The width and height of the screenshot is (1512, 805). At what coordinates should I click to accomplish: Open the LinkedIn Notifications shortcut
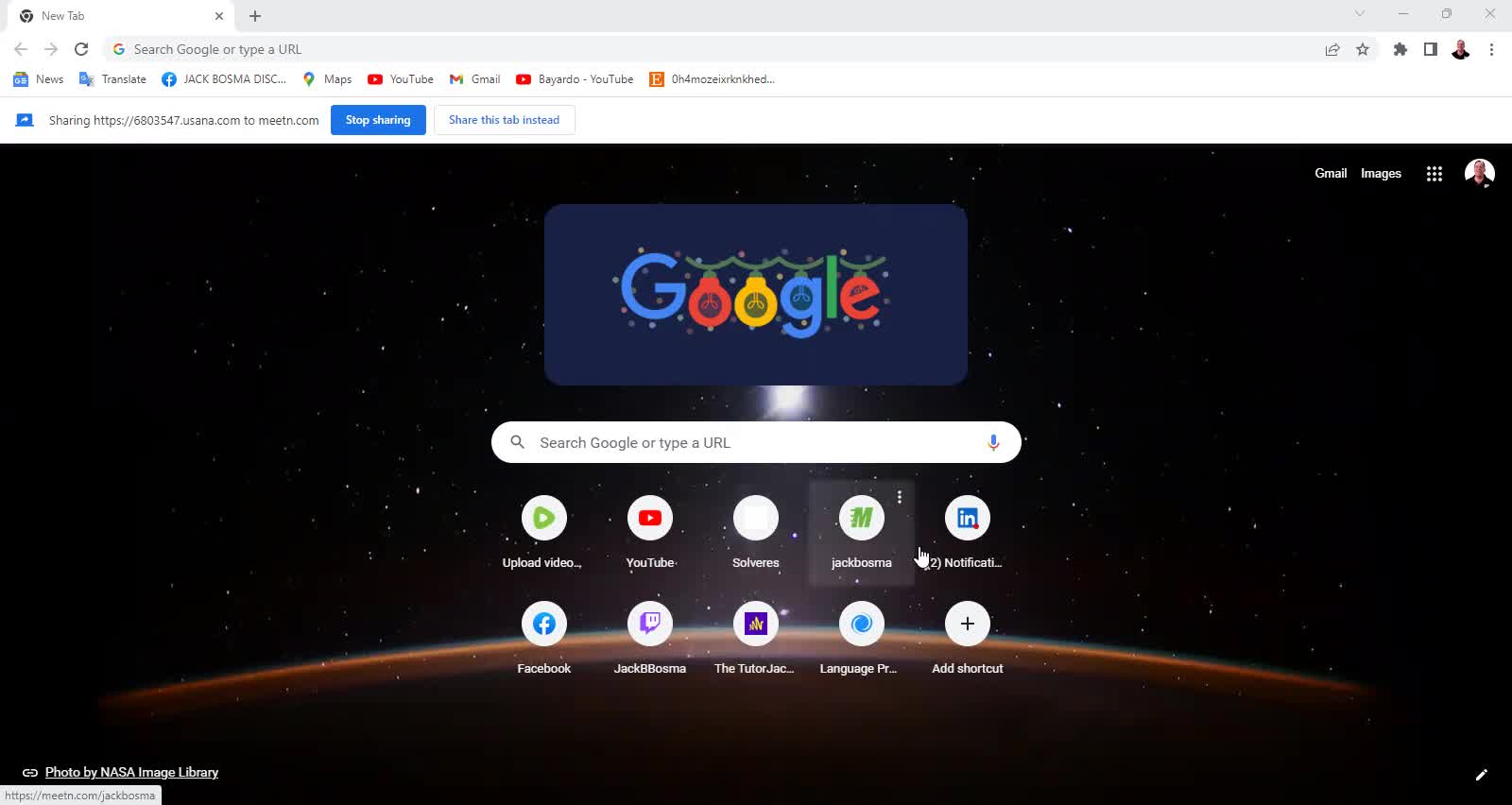(968, 533)
